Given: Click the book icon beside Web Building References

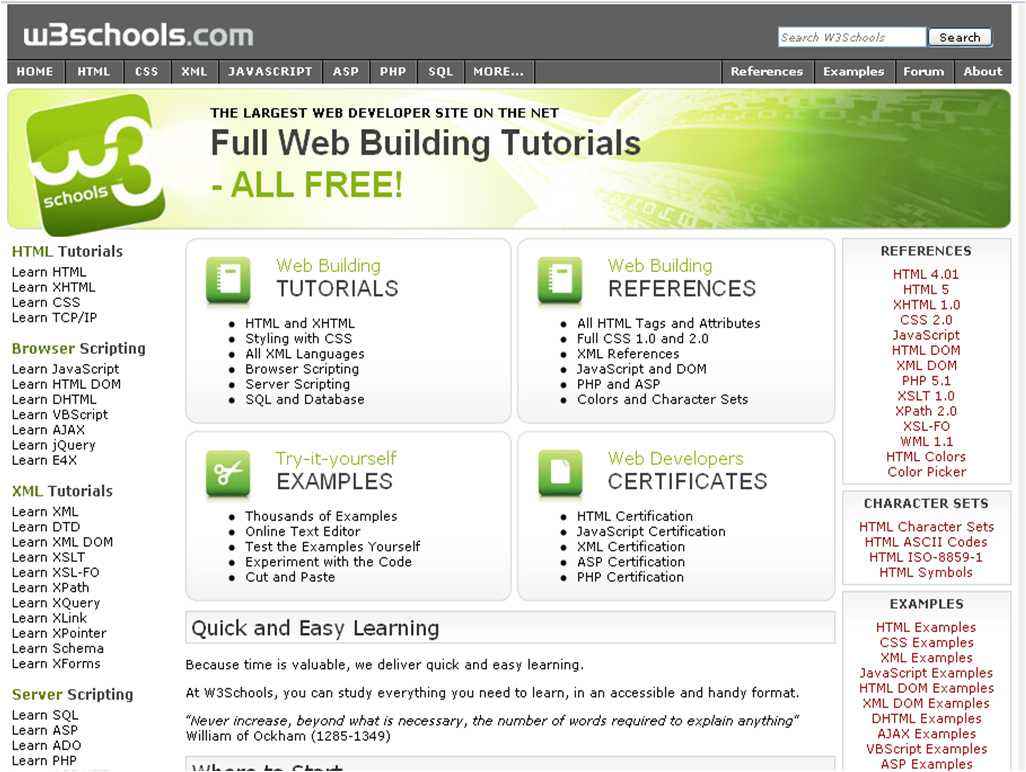Looking at the screenshot, I should [x=561, y=281].
